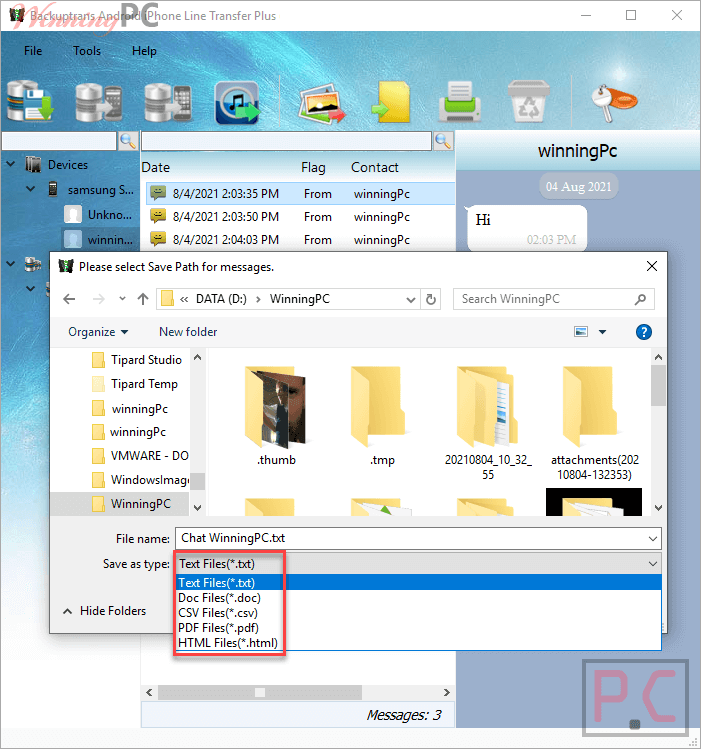Open the 20210804_10_32_55 folder
This screenshot has height=749, width=701.
click(488, 423)
